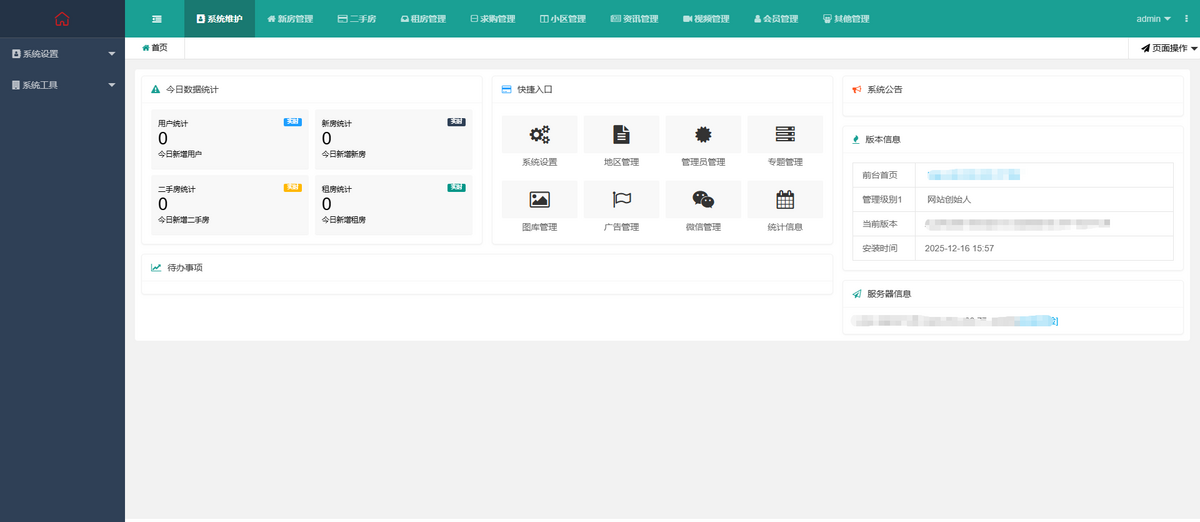Open 广告管理 flag shortcut icon

pos(621,200)
